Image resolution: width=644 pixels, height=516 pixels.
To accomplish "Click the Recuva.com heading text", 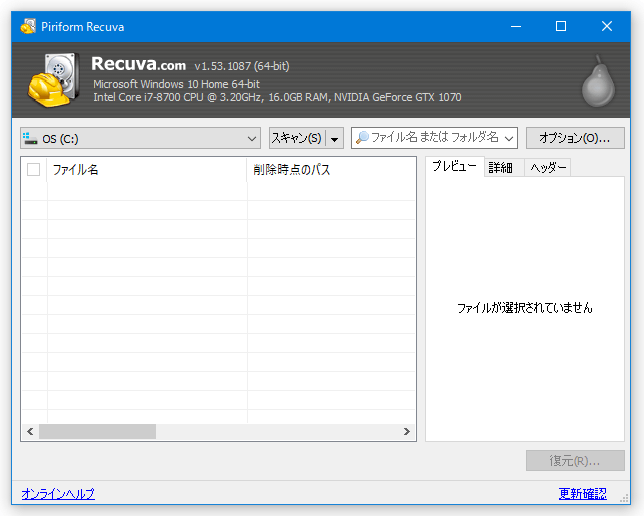I will coord(138,64).
